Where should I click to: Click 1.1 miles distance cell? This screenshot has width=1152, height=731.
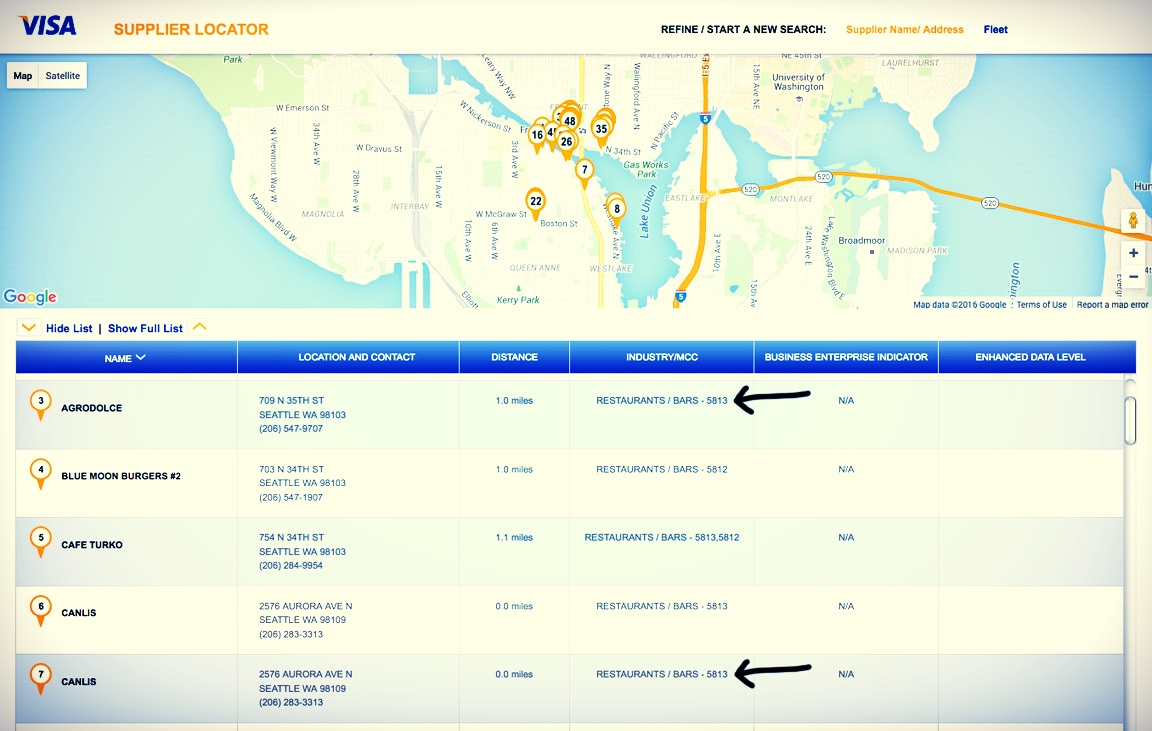(x=514, y=537)
